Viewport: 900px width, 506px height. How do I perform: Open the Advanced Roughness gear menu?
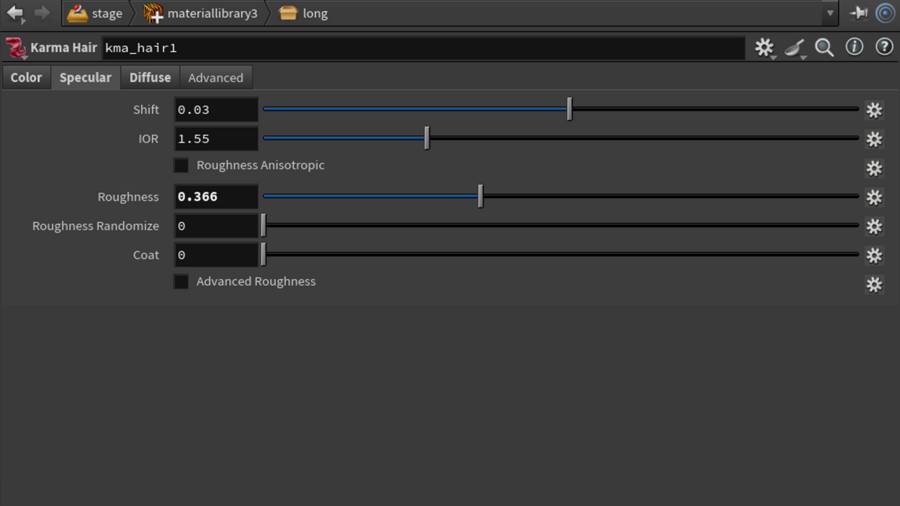(874, 285)
